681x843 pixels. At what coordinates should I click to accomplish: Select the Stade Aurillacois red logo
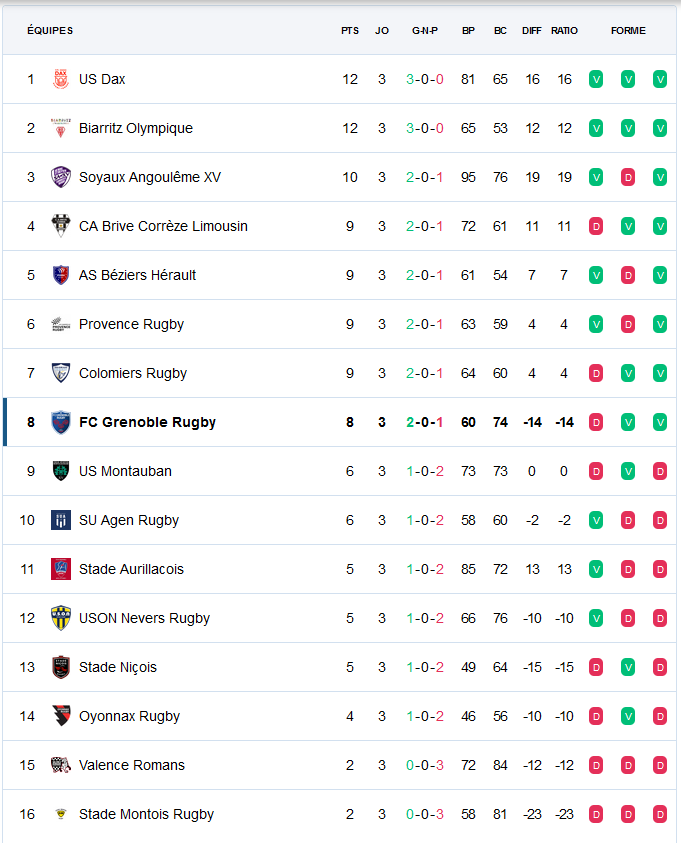point(61,569)
